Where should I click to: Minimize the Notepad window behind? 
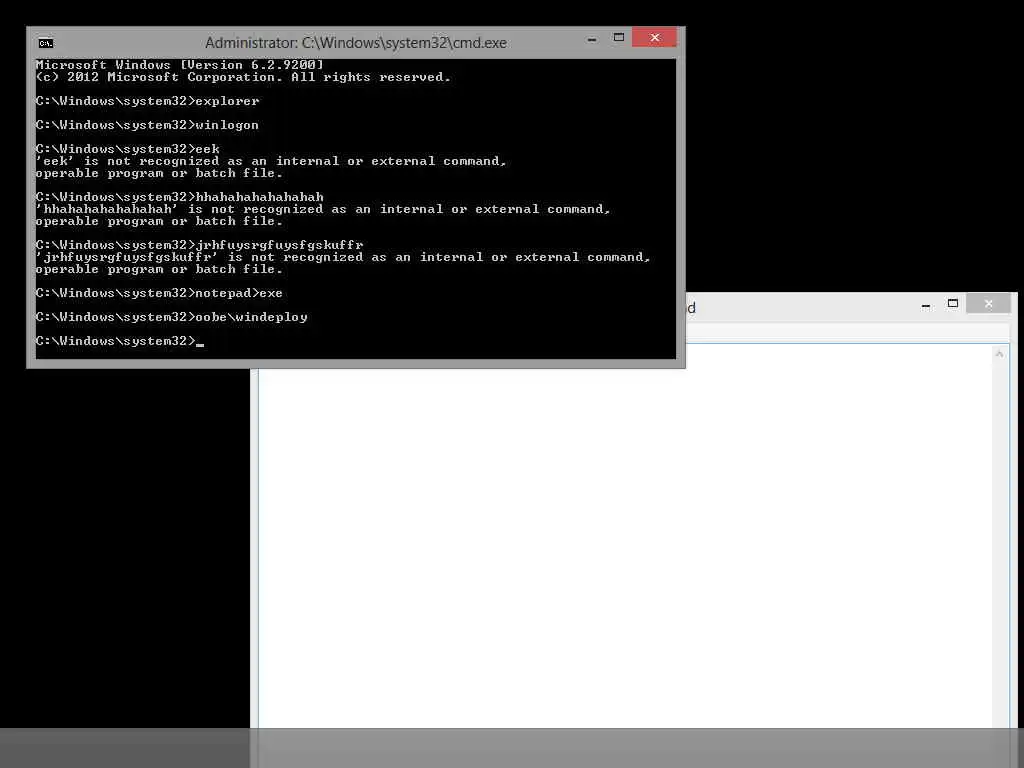[925, 304]
